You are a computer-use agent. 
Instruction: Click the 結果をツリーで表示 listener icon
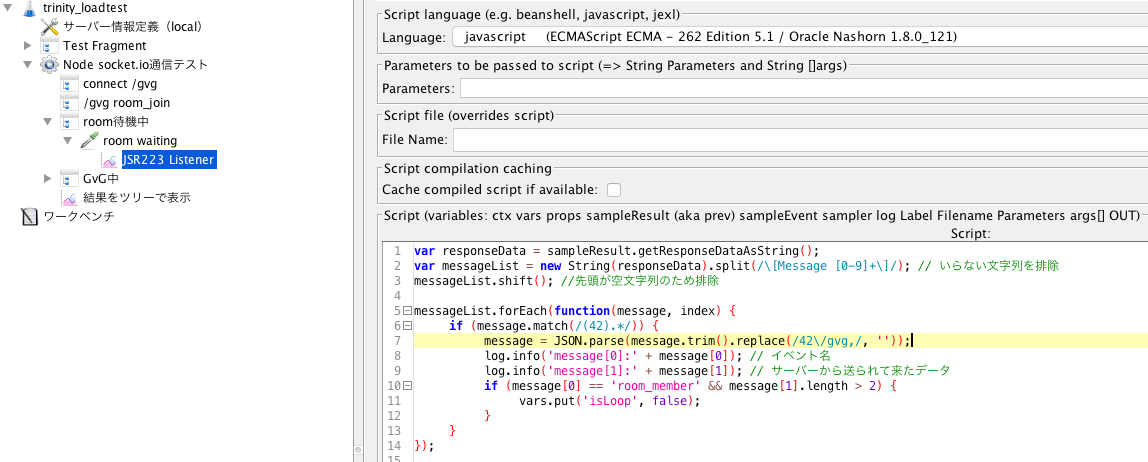[x=70, y=198]
